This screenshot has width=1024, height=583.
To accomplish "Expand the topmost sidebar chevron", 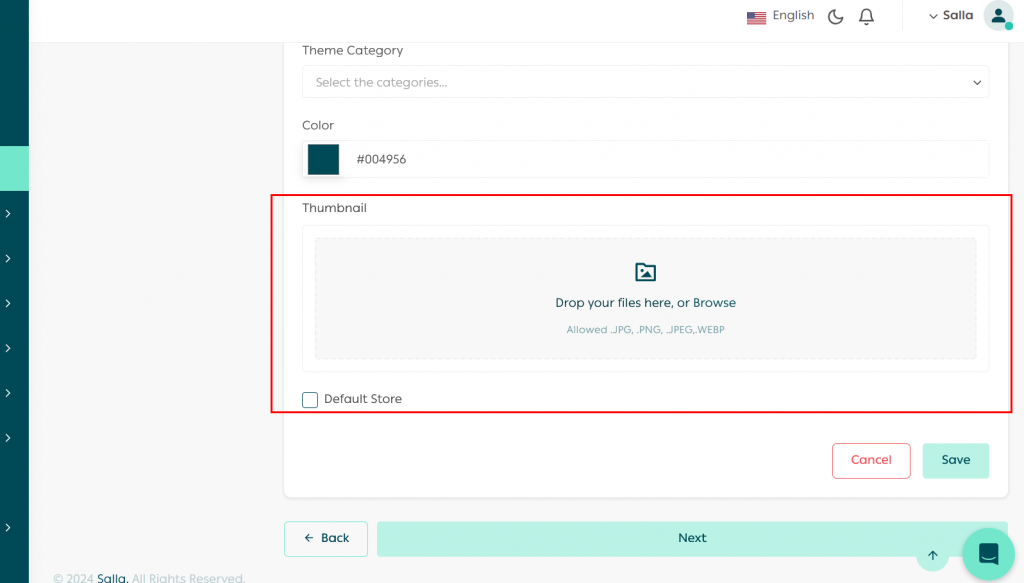I will 8,213.
